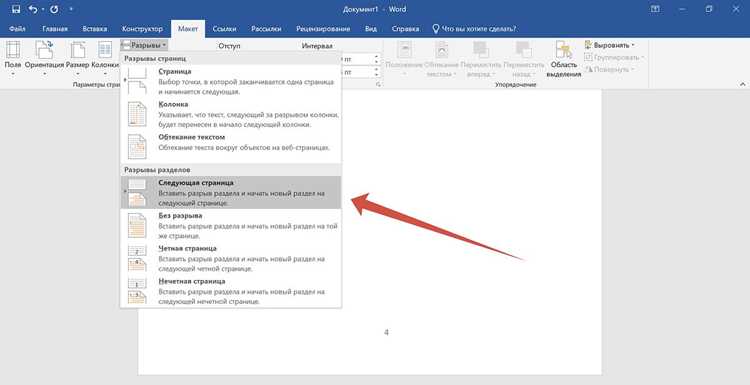
Task: Select Без разрыва continuous section break
Action: [x=231, y=225]
